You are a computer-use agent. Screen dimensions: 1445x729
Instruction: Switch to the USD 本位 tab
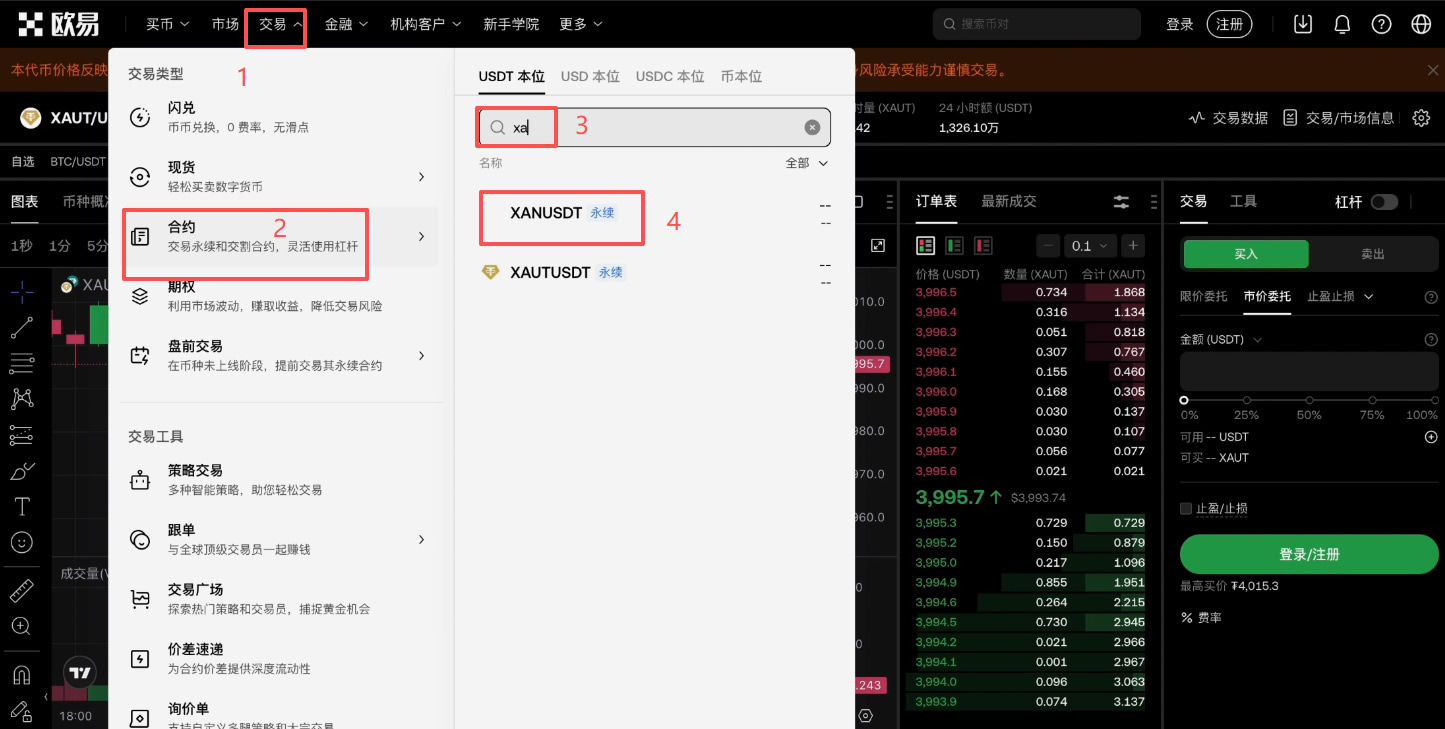tap(590, 76)
